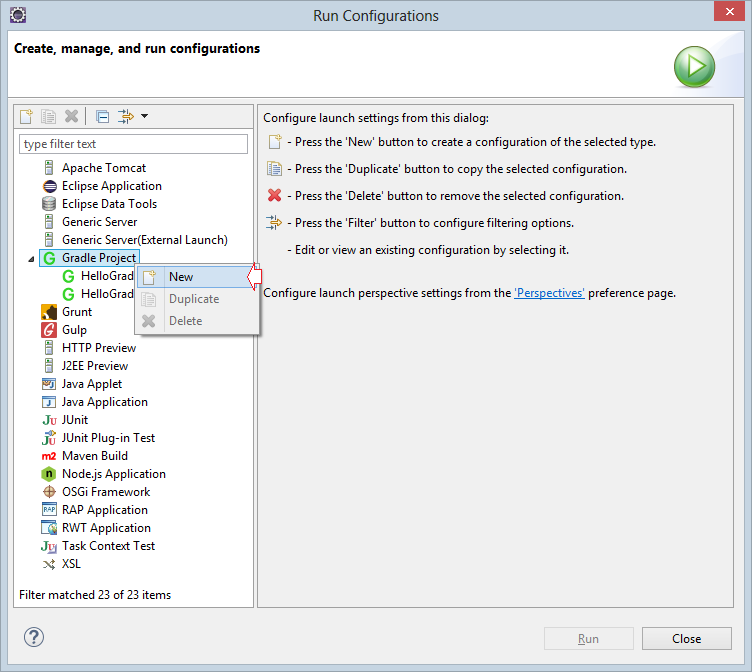Screen dimensions: 752x672
Task: Select Generic Server(External Launch) entry
Action: (145, 240)
